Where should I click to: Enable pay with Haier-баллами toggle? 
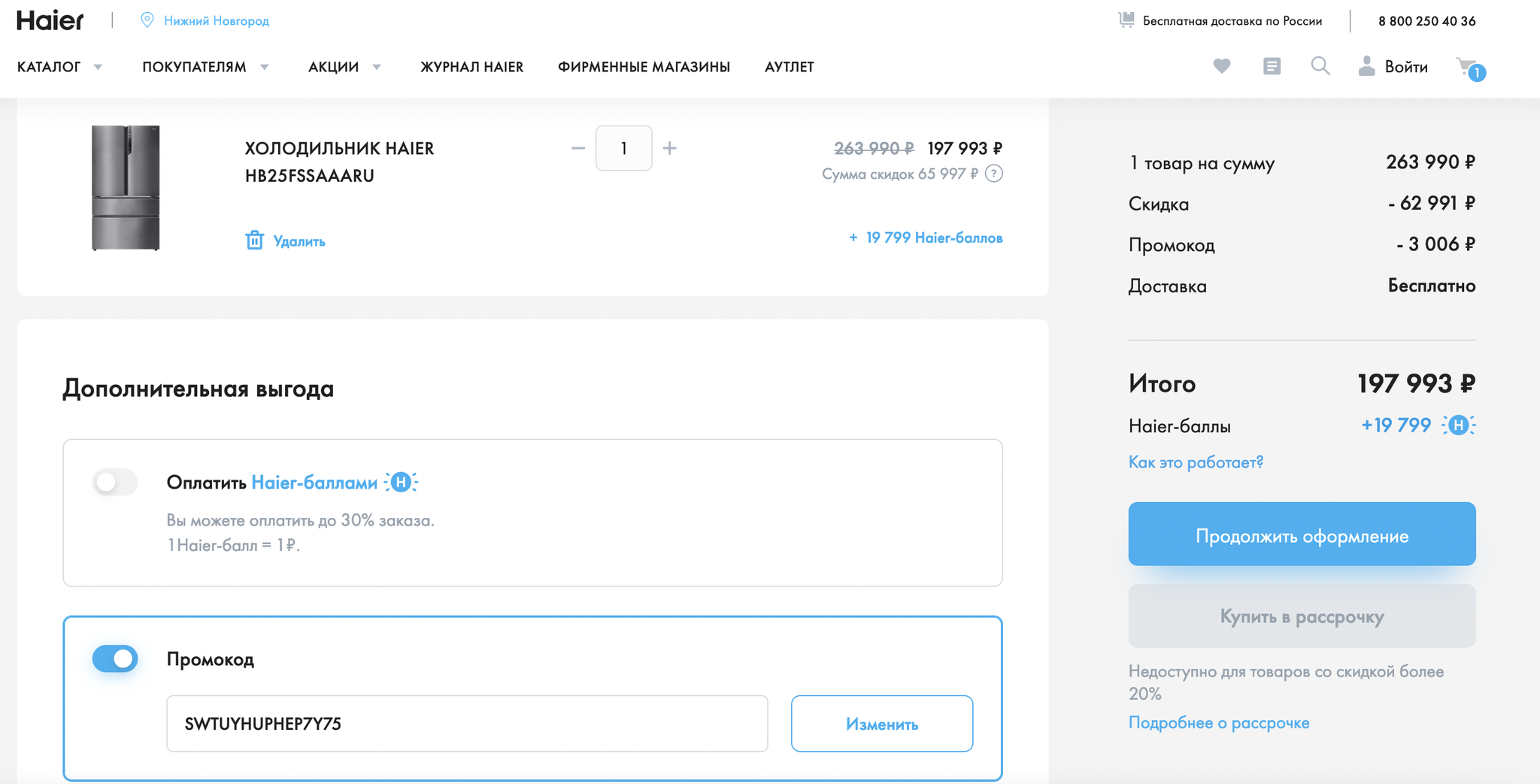coord(115,482)
